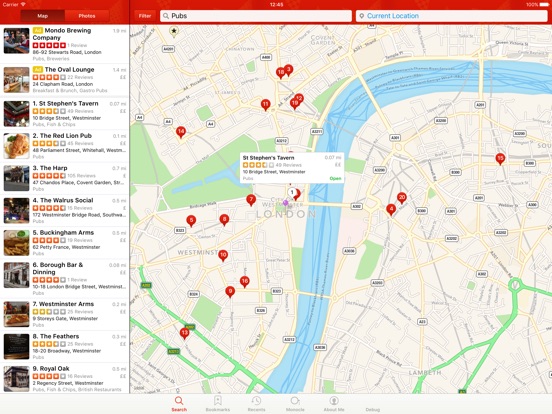Select map pin number 16
Screen dimensions: 552x414
coord(244,282)
